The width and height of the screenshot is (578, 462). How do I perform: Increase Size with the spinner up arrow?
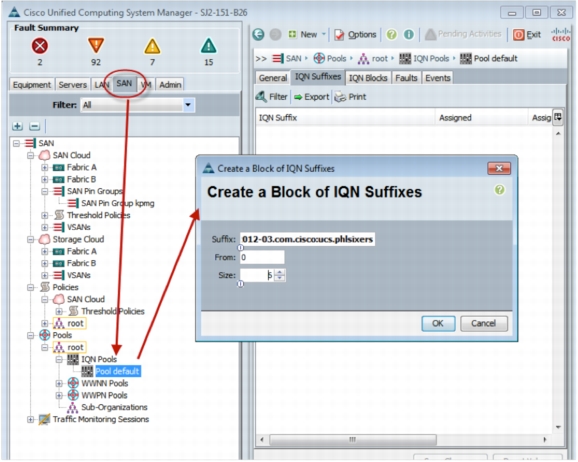tap(280, 272)
